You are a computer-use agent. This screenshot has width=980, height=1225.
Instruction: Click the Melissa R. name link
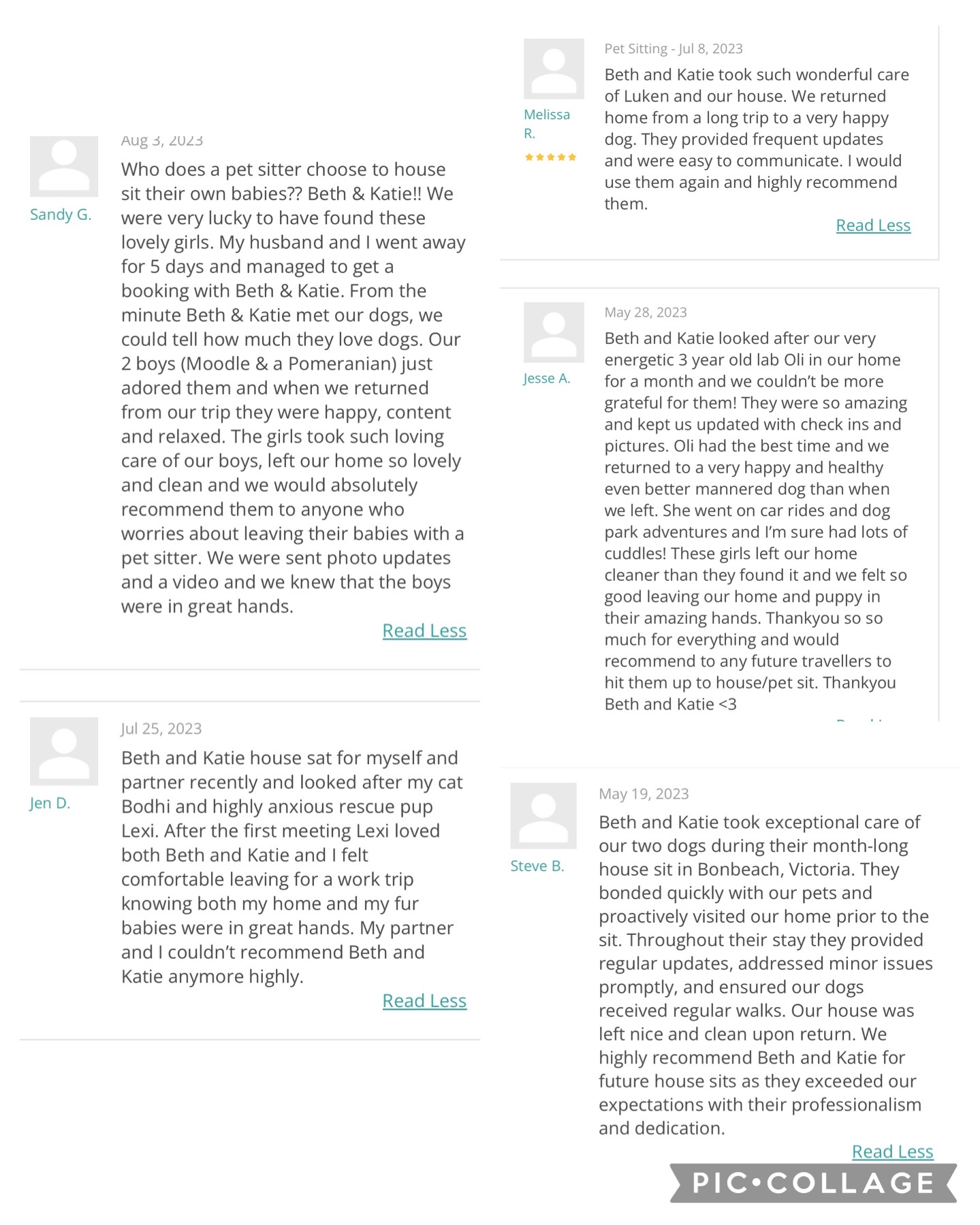pyautogui.click(x=546, y=123)
